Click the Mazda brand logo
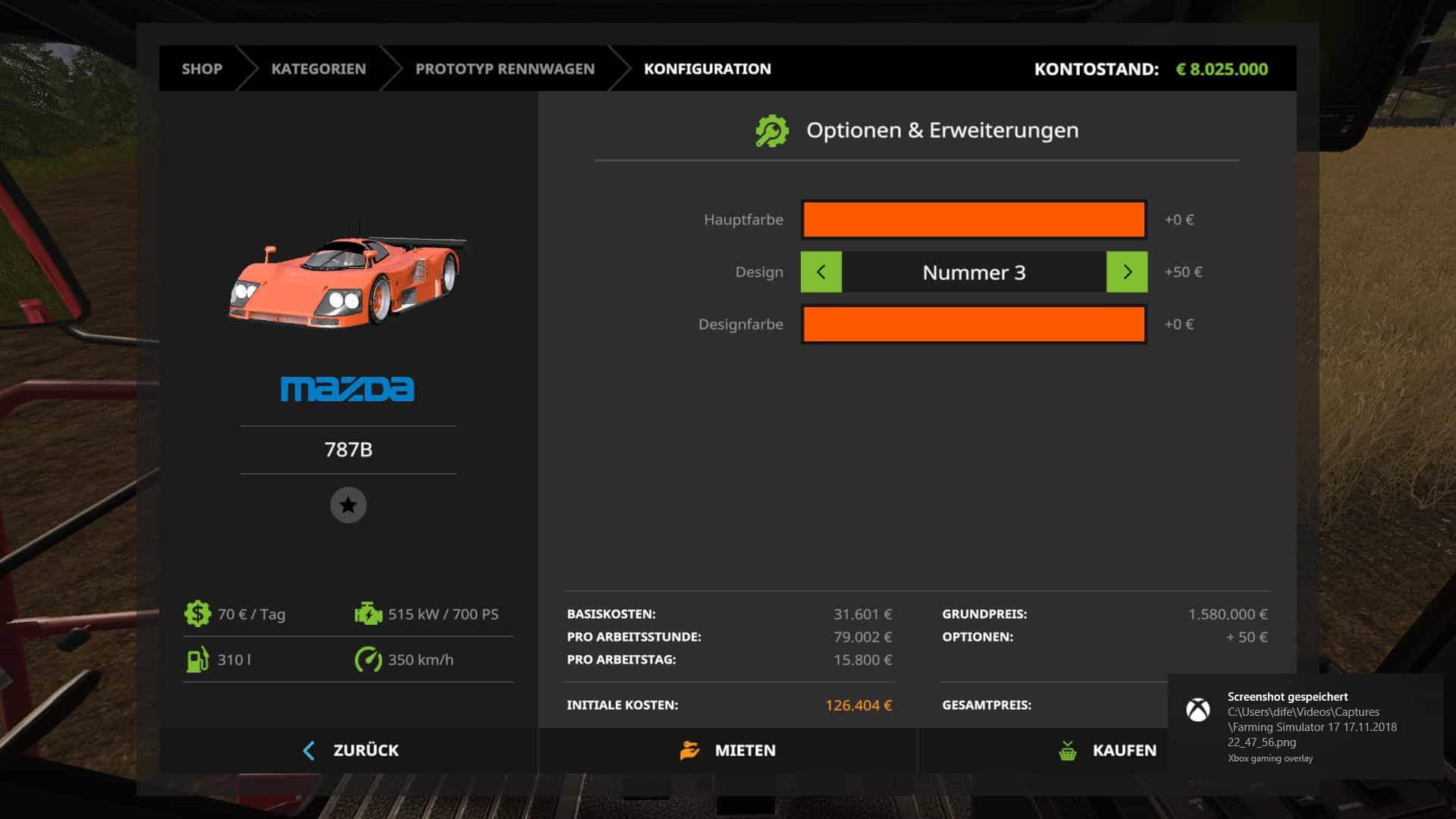 click(347, 388)
